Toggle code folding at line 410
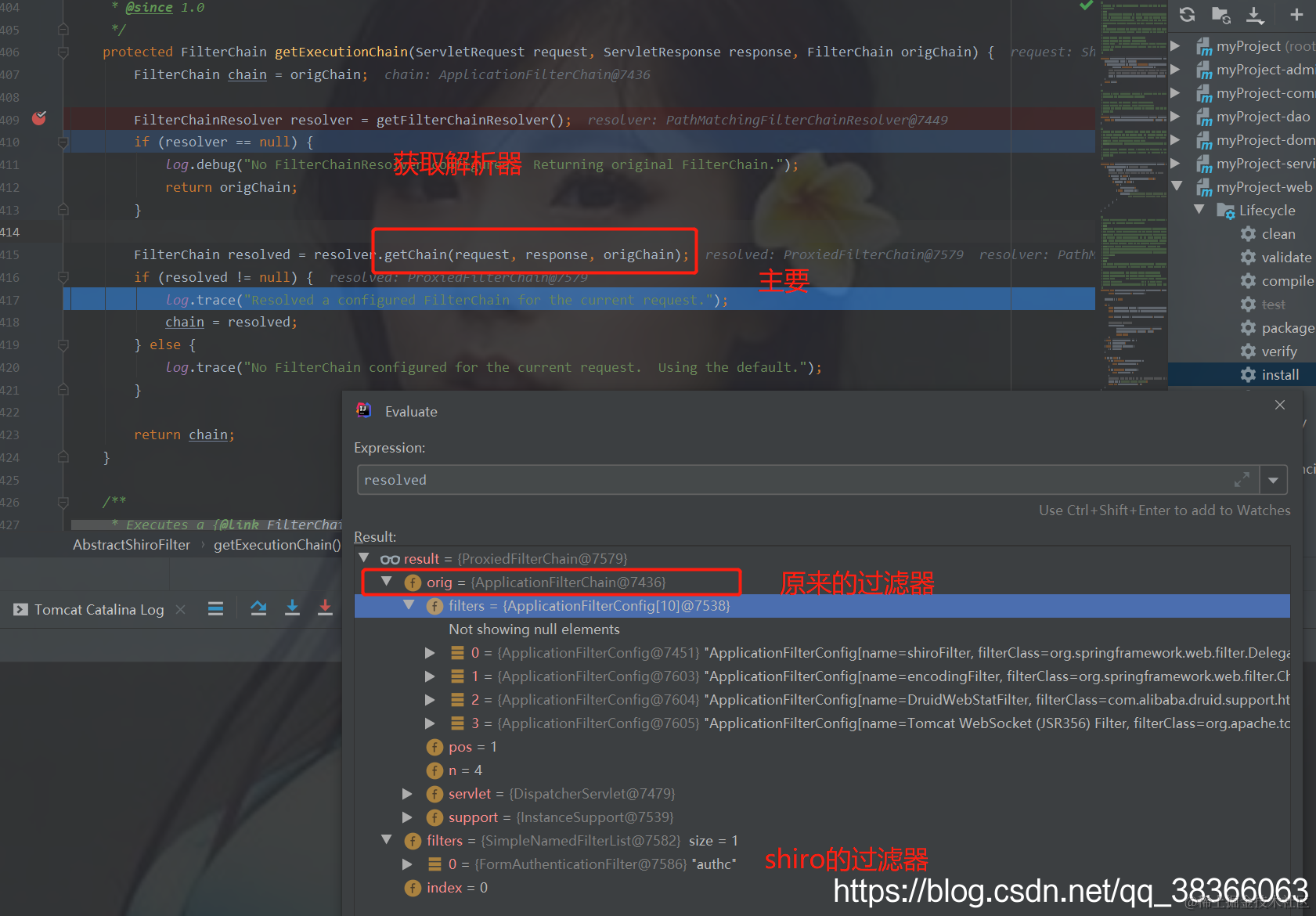The height and width of the screenshot is (916, 1316). point(63,142)
